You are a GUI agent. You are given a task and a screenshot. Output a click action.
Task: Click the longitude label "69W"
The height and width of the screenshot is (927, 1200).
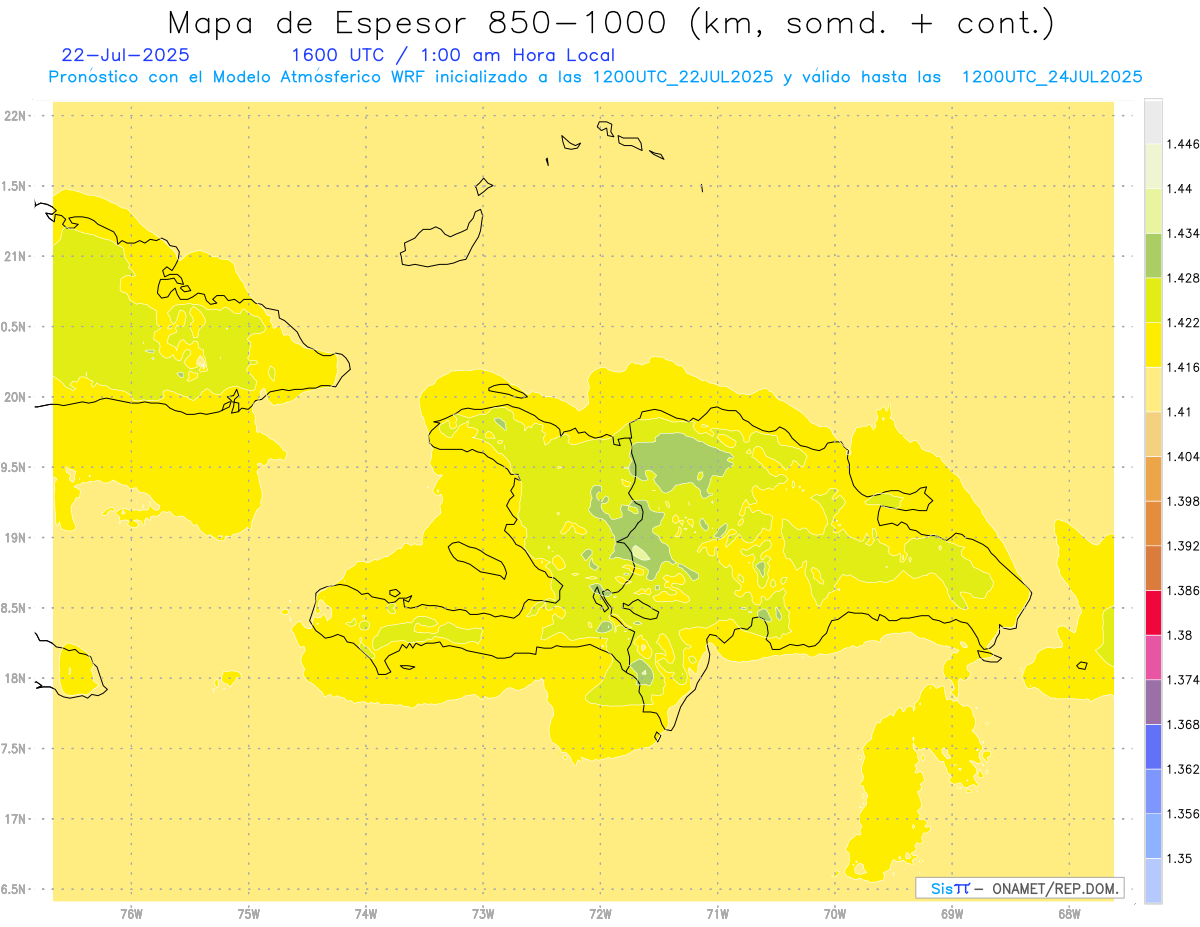952,913
